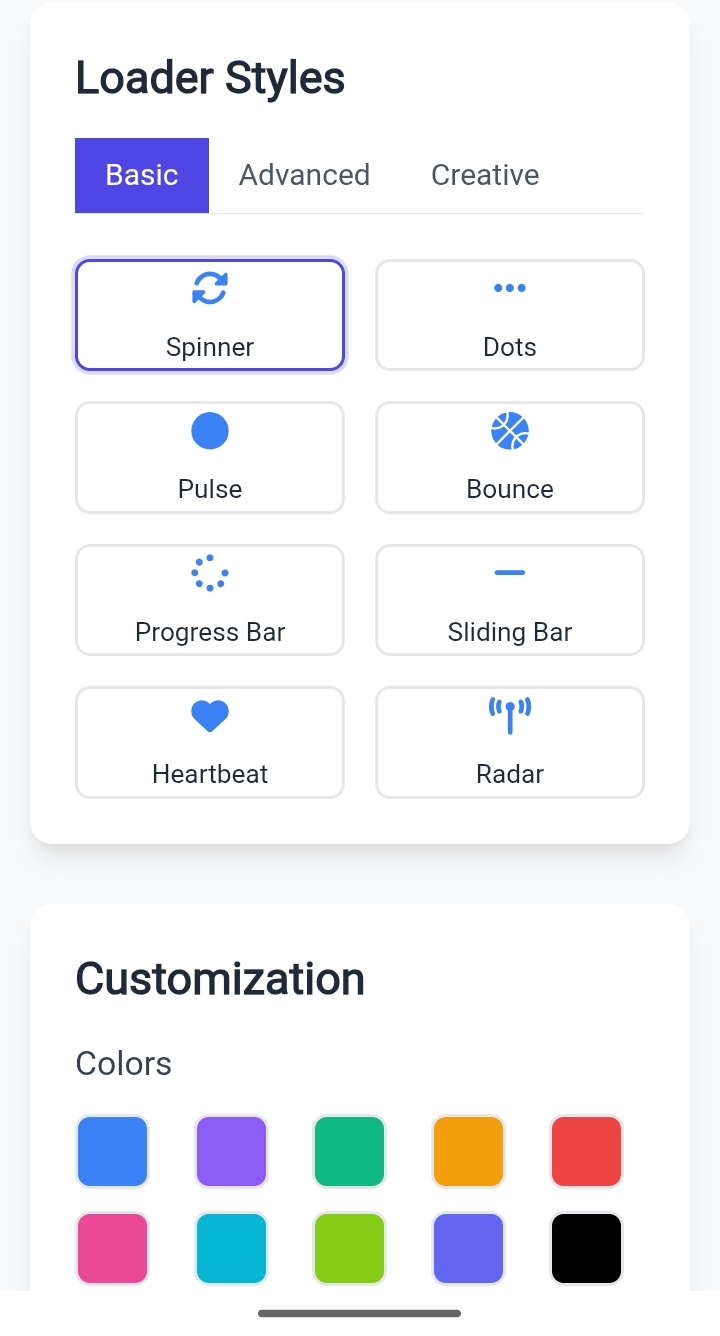Select the green color swatch
This screenshot has height=1336, width=720.
coord(349,1151)
